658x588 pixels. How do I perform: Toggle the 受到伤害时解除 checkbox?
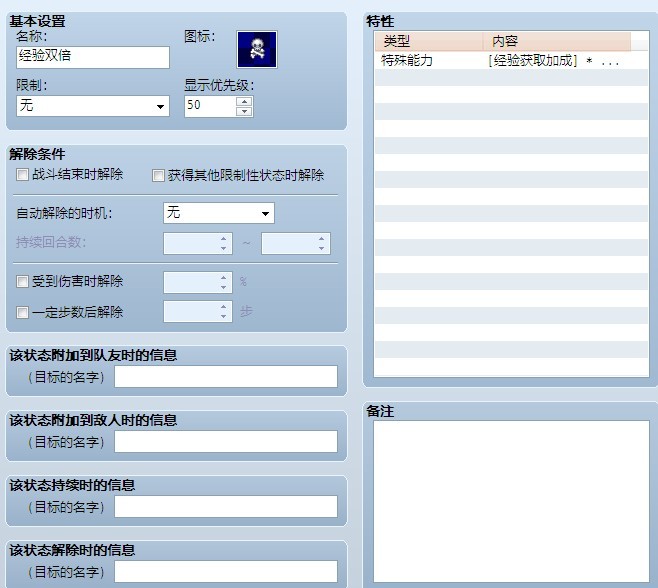[x=22, y=281]
